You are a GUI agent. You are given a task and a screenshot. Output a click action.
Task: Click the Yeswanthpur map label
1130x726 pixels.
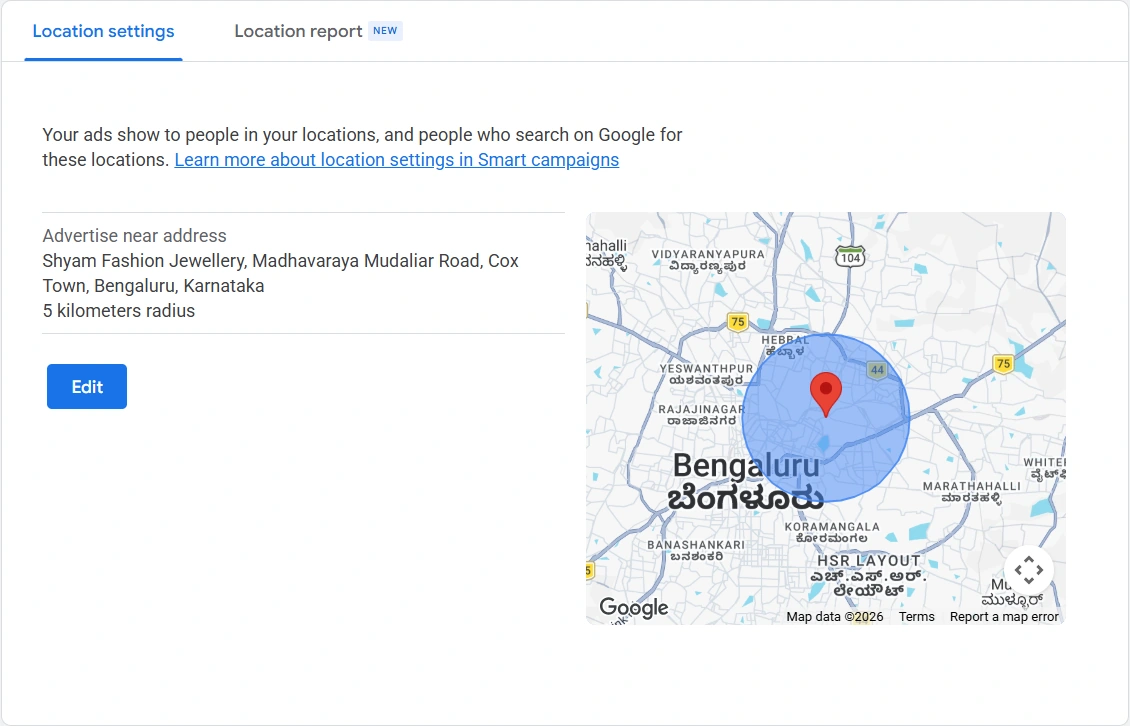706,374
